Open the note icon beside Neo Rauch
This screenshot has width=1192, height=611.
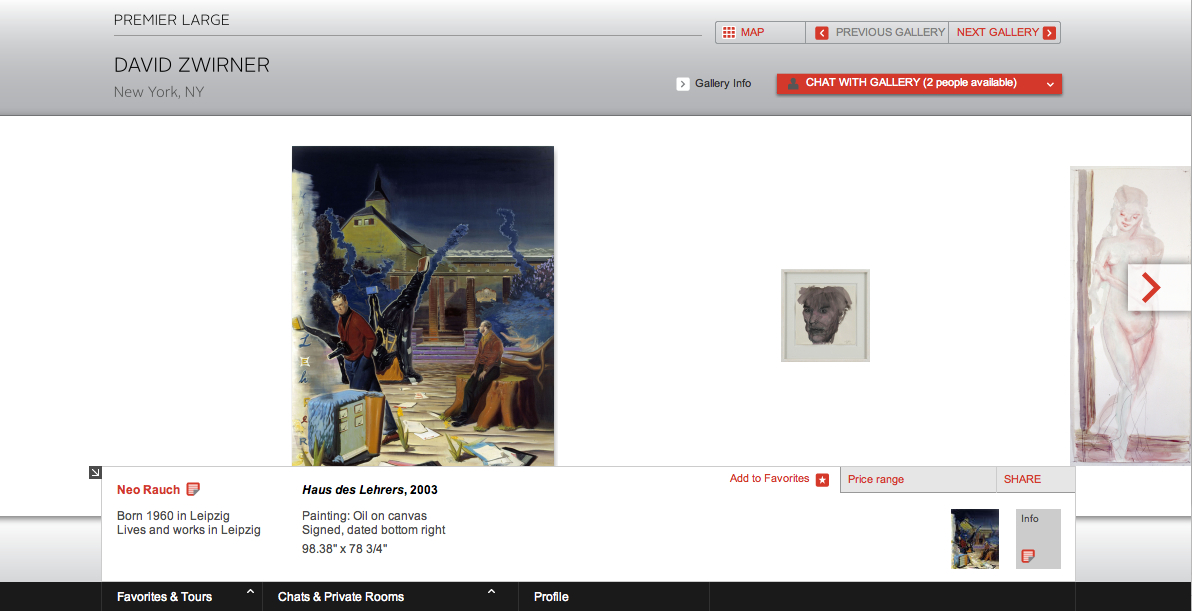tap(193, 489)
